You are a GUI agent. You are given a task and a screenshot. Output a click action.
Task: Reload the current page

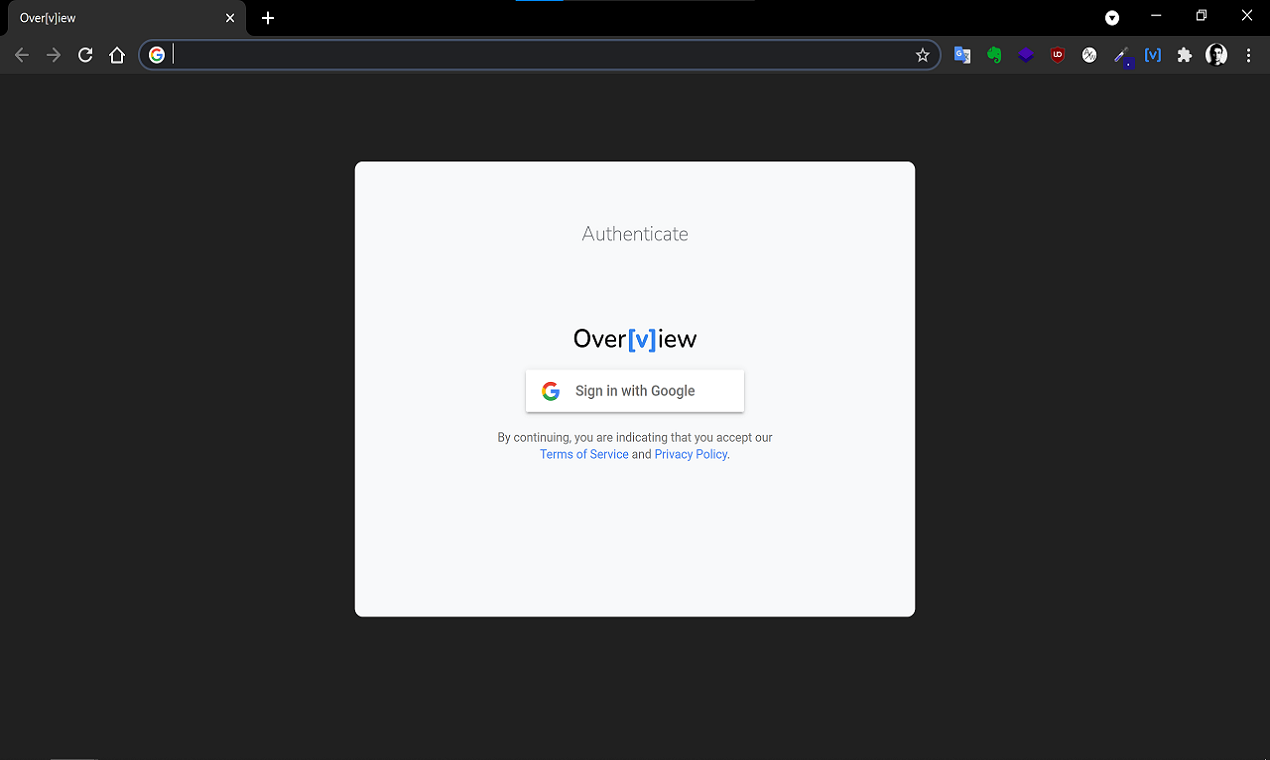point(85,55)
